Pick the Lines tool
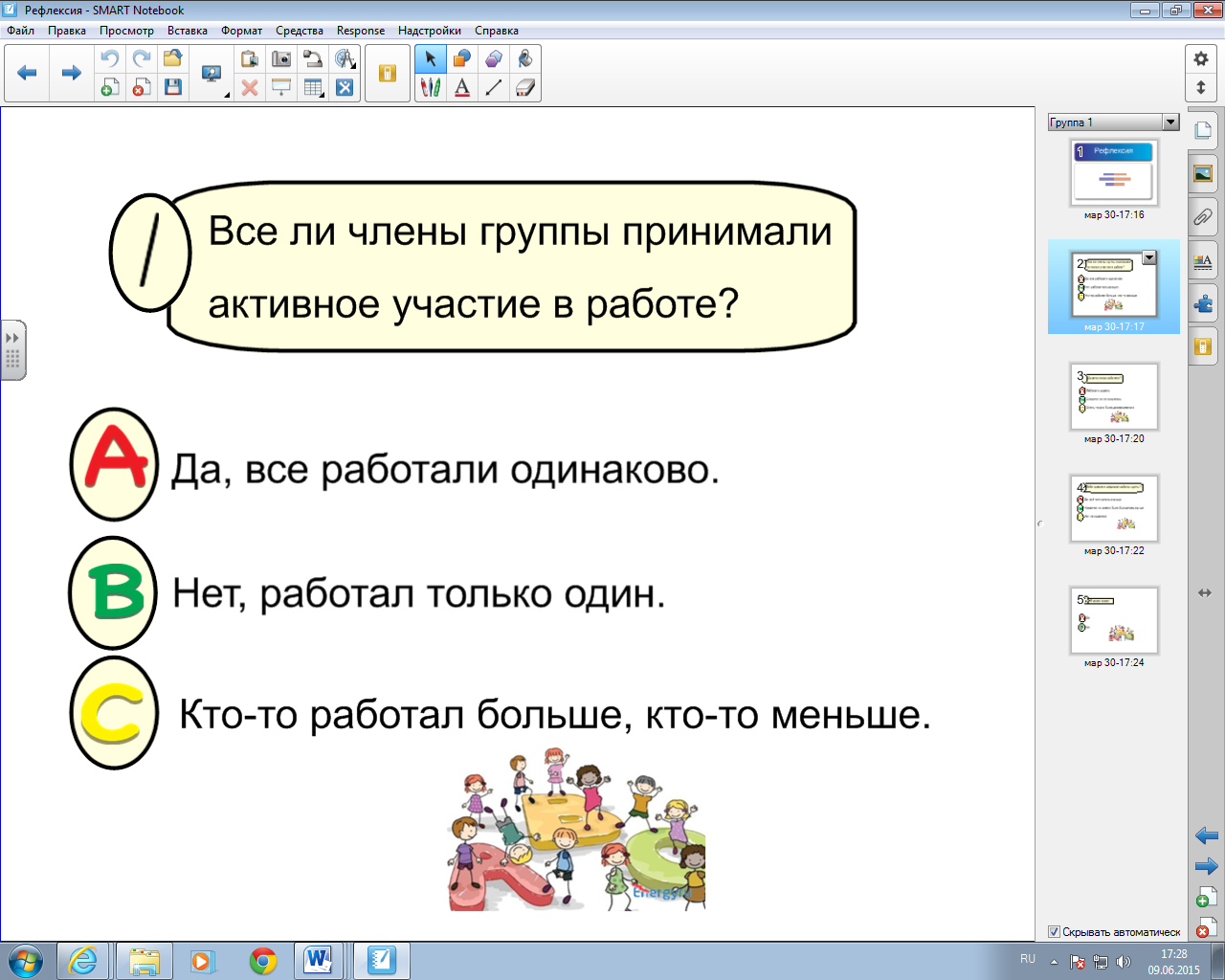The image size is (1225, 980). (494, 88)
